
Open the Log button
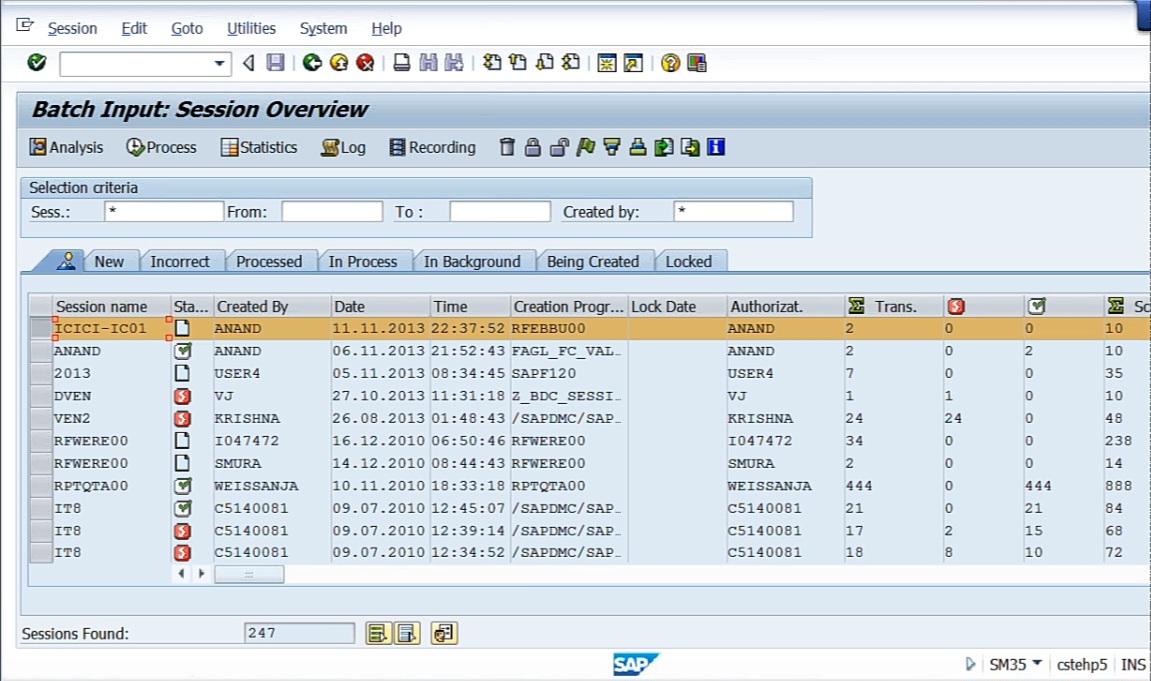tap(343, 148)
